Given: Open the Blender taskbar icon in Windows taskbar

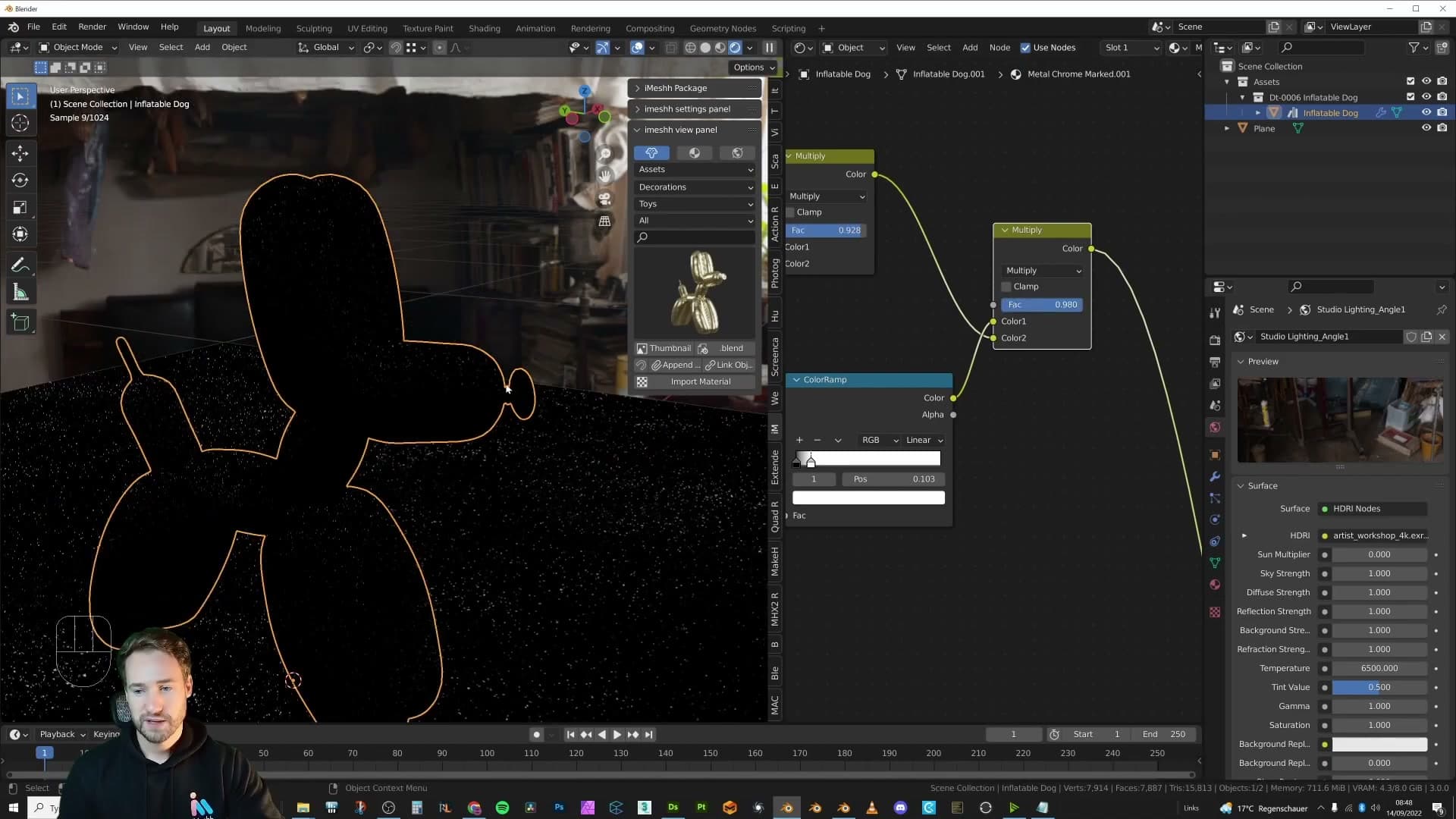Looking at the screenshot, I should 786,808.
